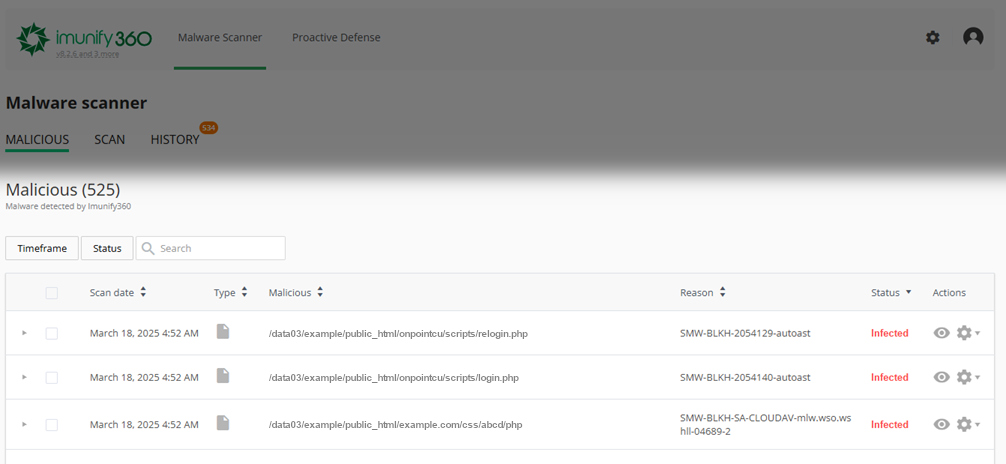Tick the select-all header checkbox
The width and height of the screenshot is (1006, 464).
51,293
